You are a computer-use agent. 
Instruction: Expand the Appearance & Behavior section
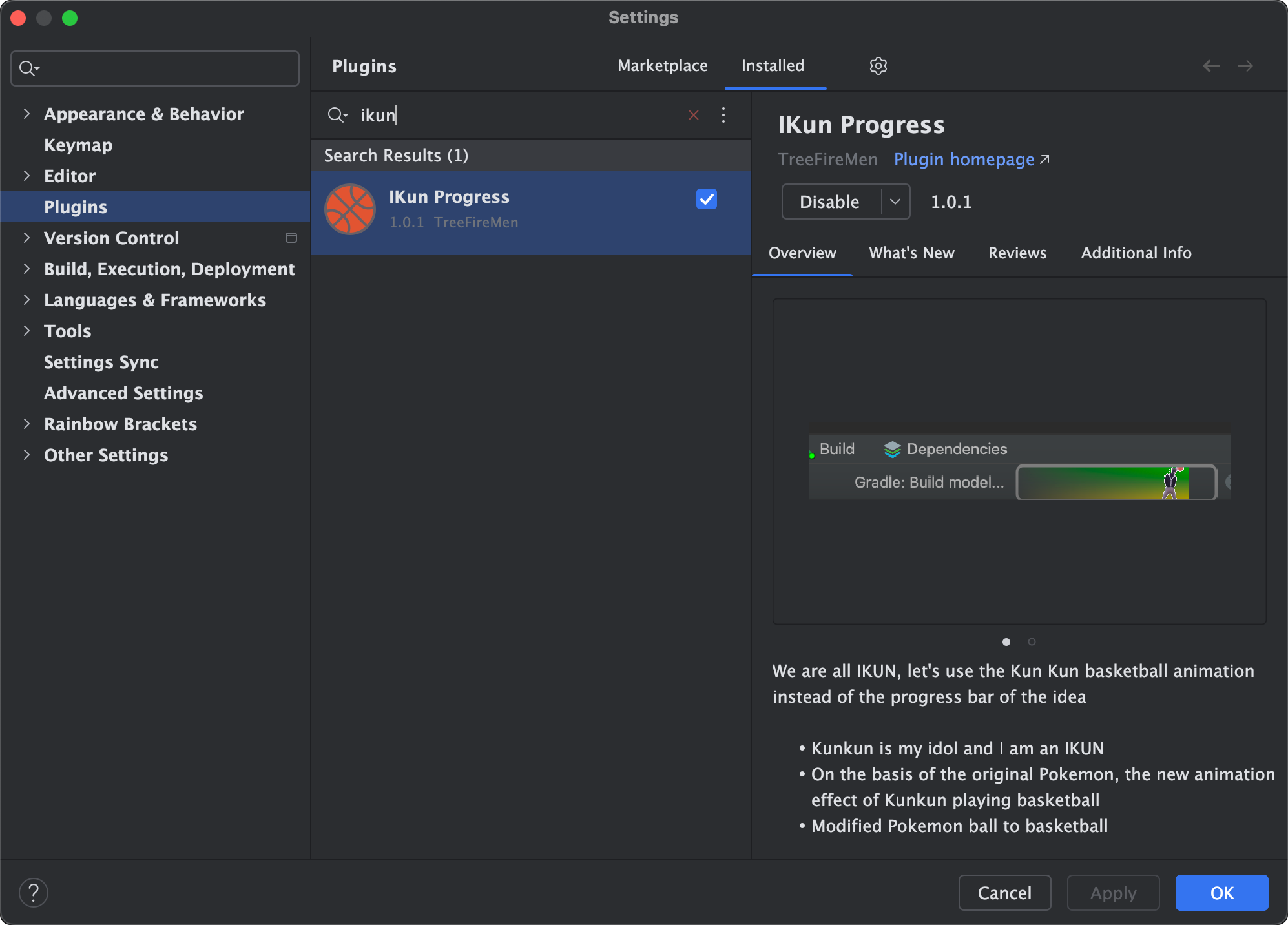click(x=26, y=114)
